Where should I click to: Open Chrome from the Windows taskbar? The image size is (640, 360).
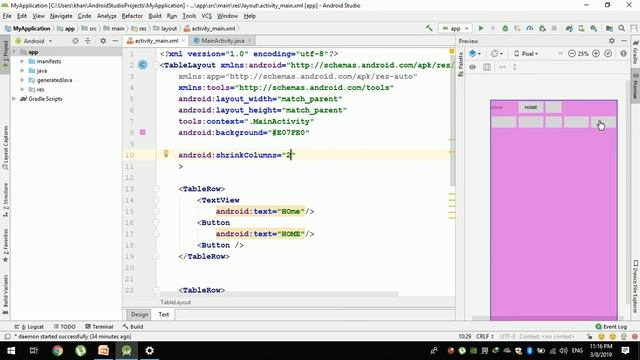click(58, 351)
